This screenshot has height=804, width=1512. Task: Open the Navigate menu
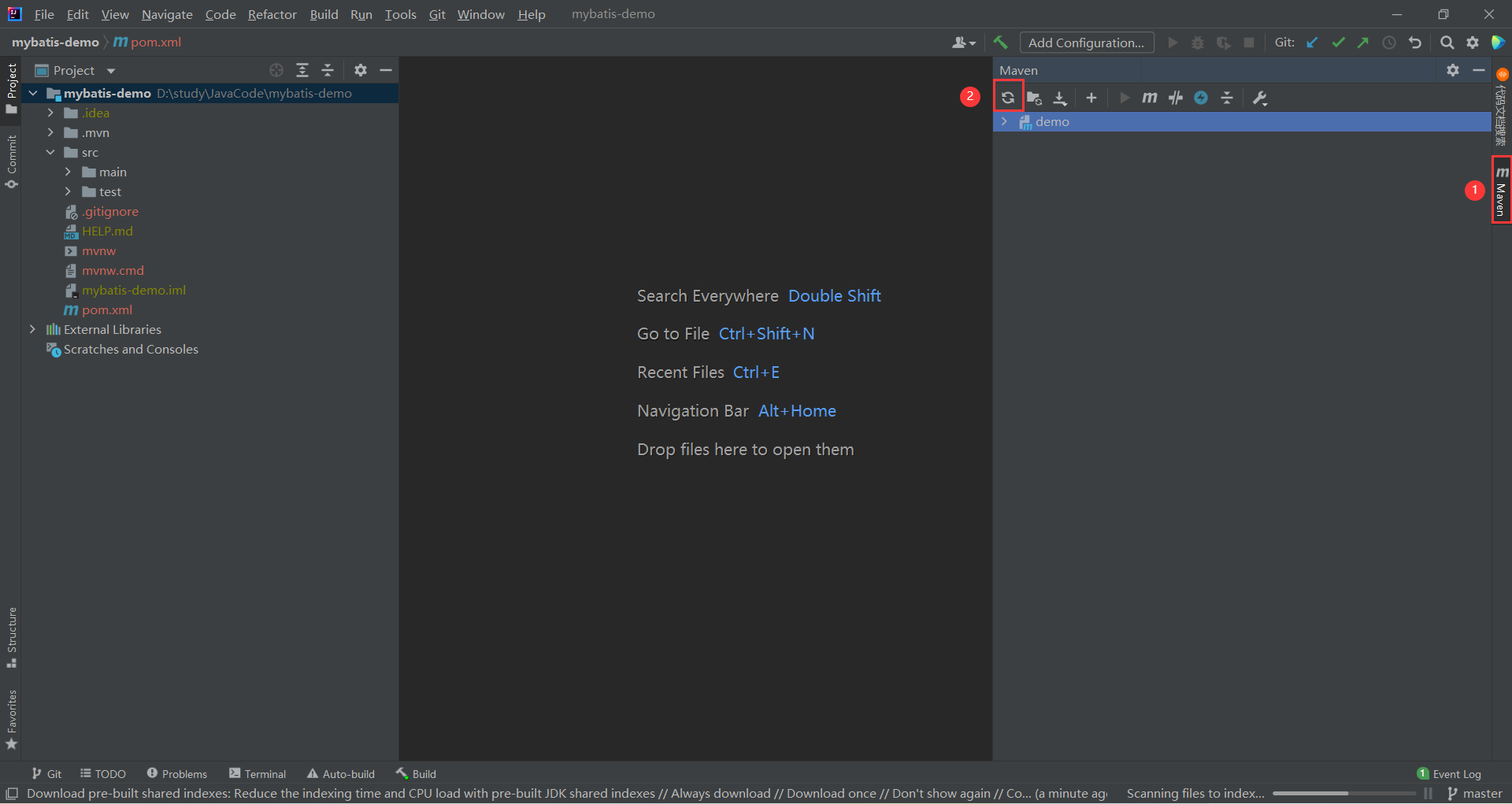[x=167, y=14]
